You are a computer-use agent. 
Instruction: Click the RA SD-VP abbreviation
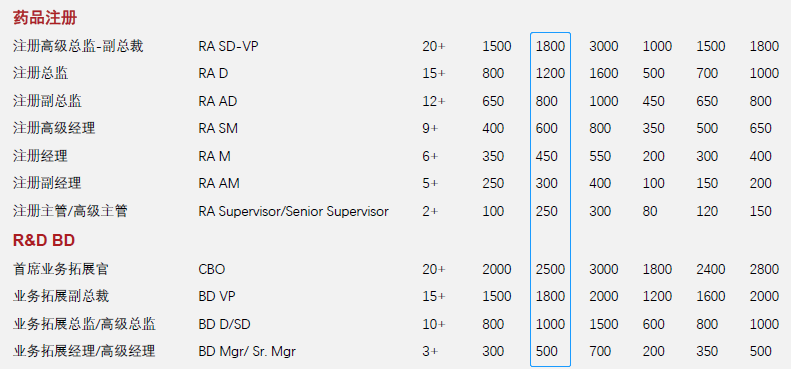229,46
